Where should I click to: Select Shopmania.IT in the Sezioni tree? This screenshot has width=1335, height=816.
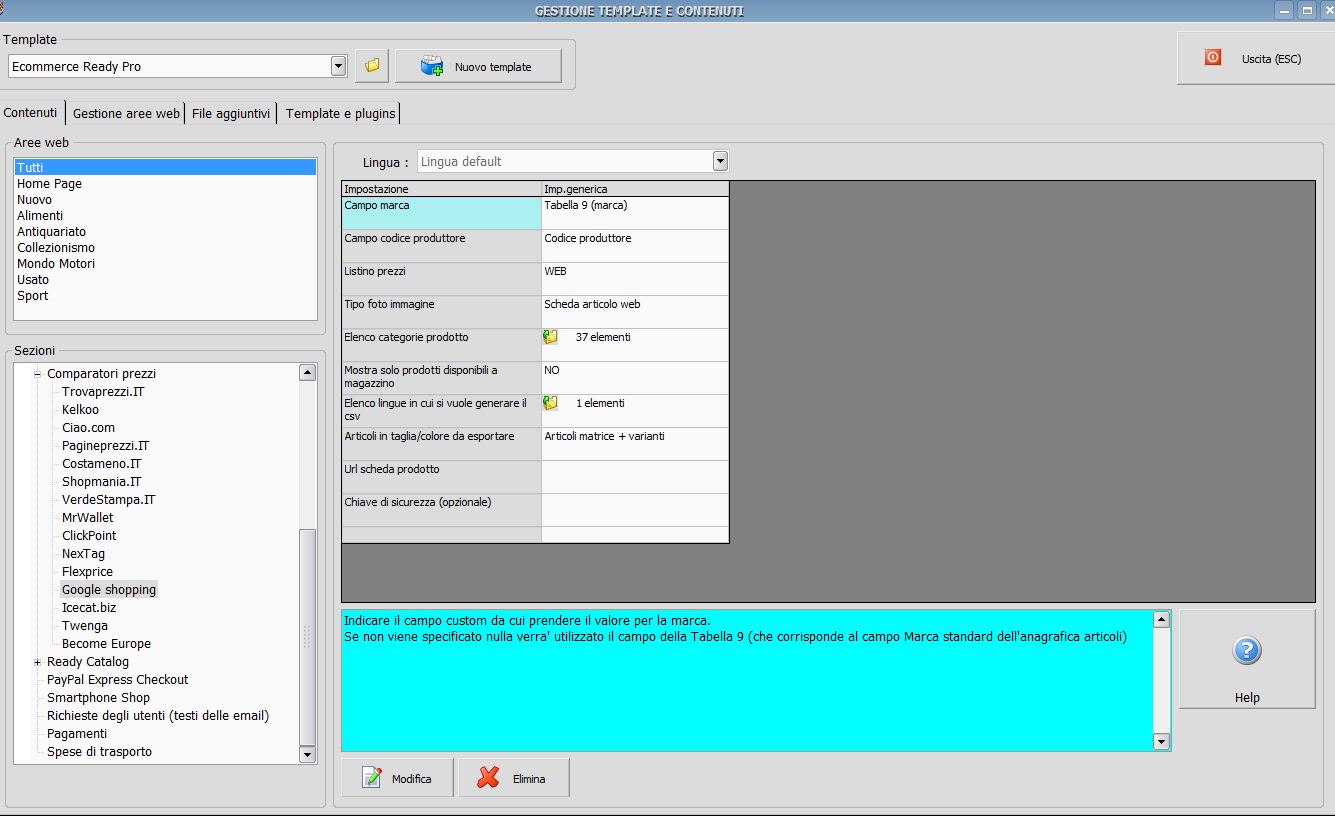102,482
